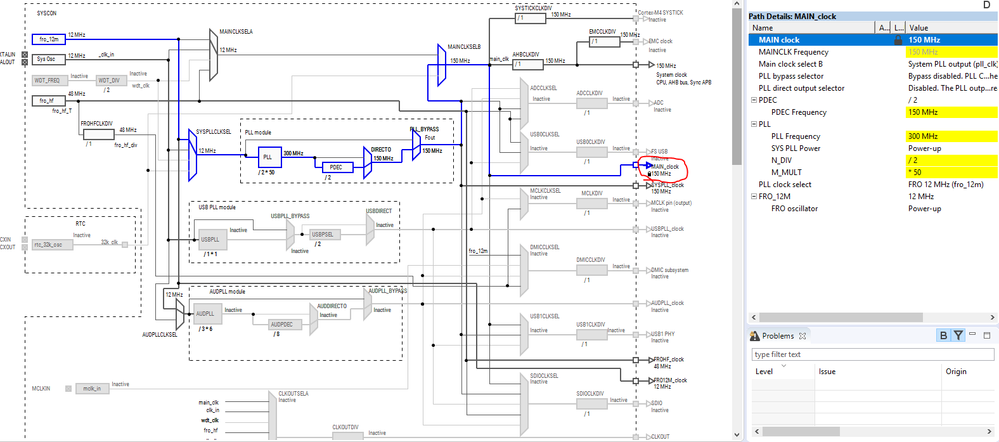Open Main clock select B value dropdown

click(x=952, y=64)
